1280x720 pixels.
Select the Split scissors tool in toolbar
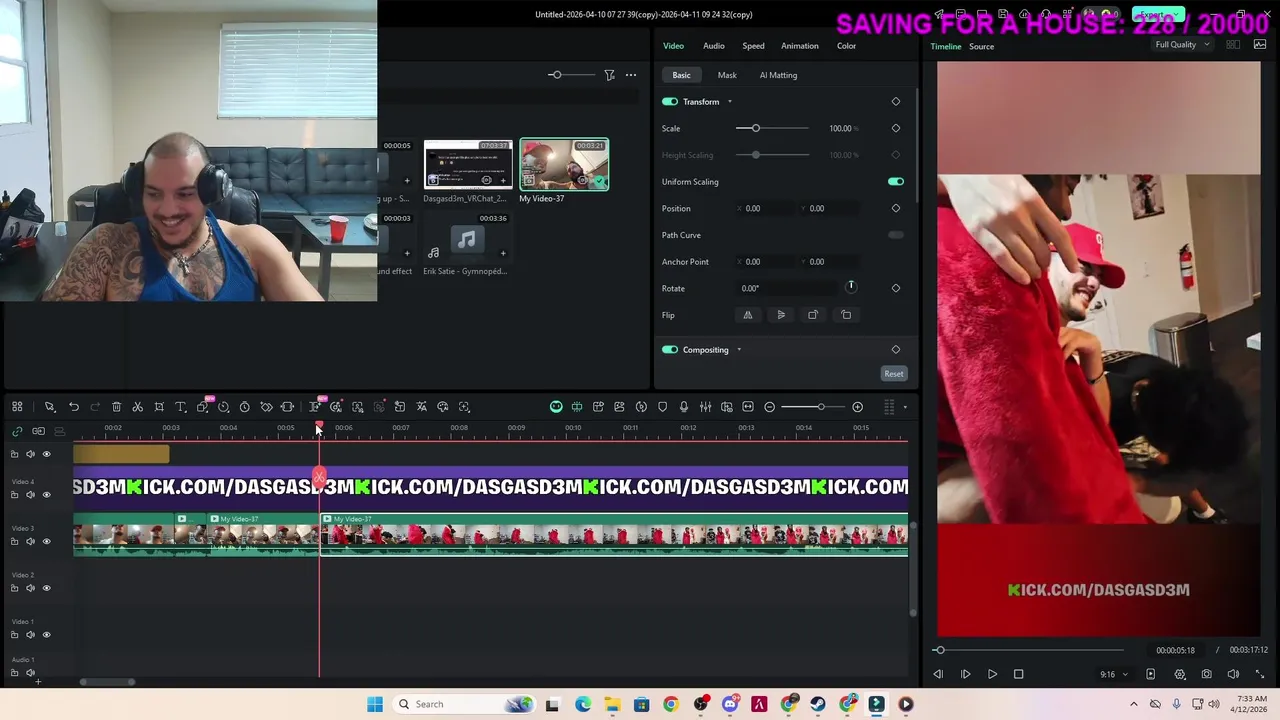pos(138,407)
